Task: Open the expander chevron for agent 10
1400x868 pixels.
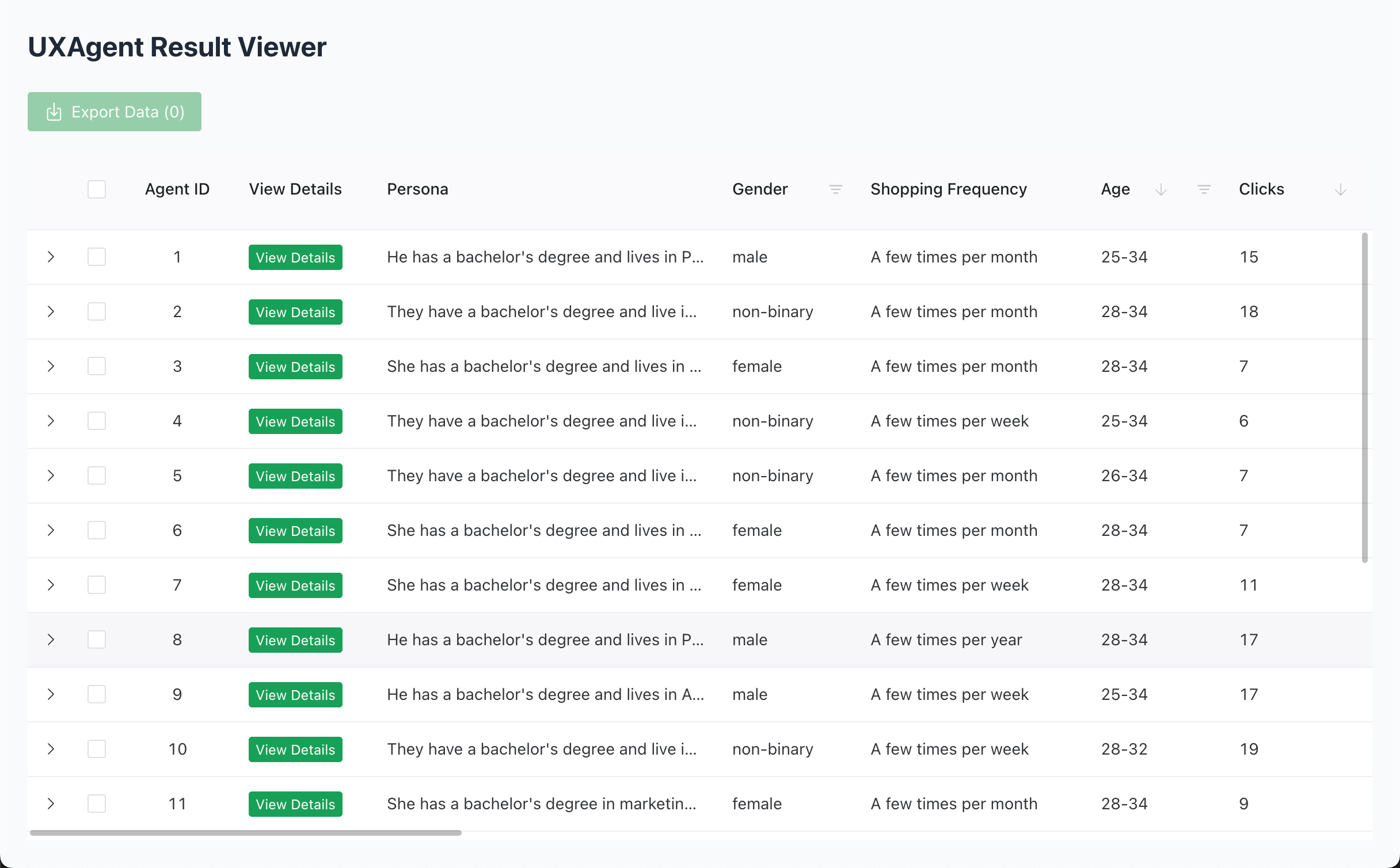Action: [x=51, y=749]
